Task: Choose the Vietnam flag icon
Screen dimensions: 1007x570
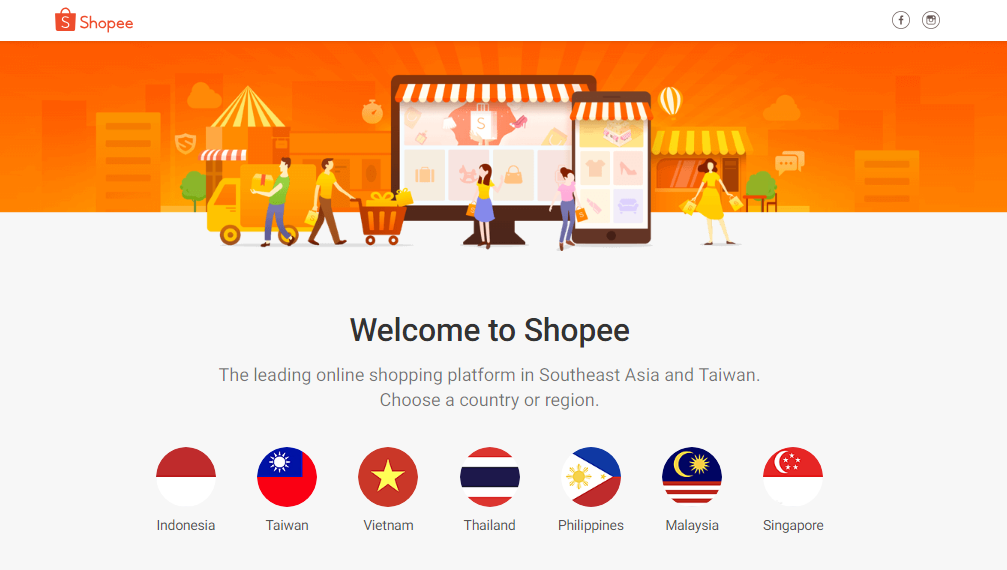Action: click(388, 477)
